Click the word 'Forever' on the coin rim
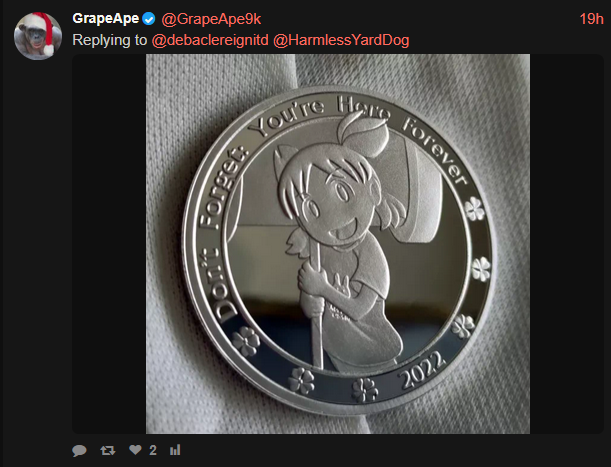 [x=434, y=150]
